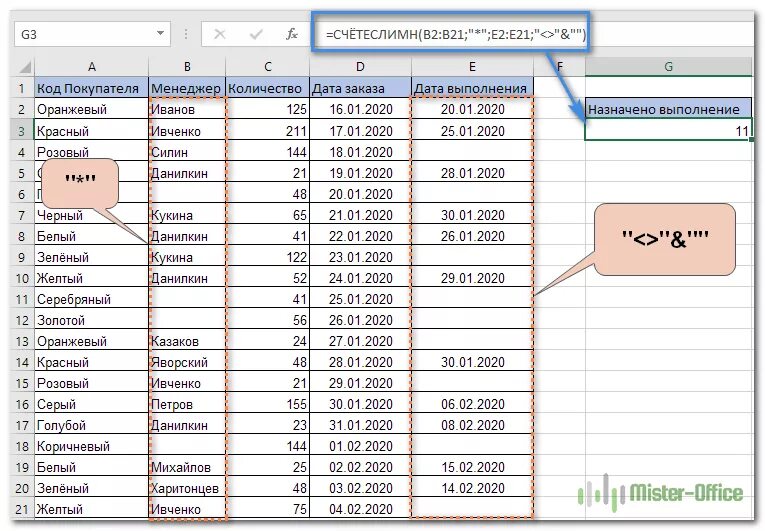Click header cell 'Менеджер'

pos(187,88)
